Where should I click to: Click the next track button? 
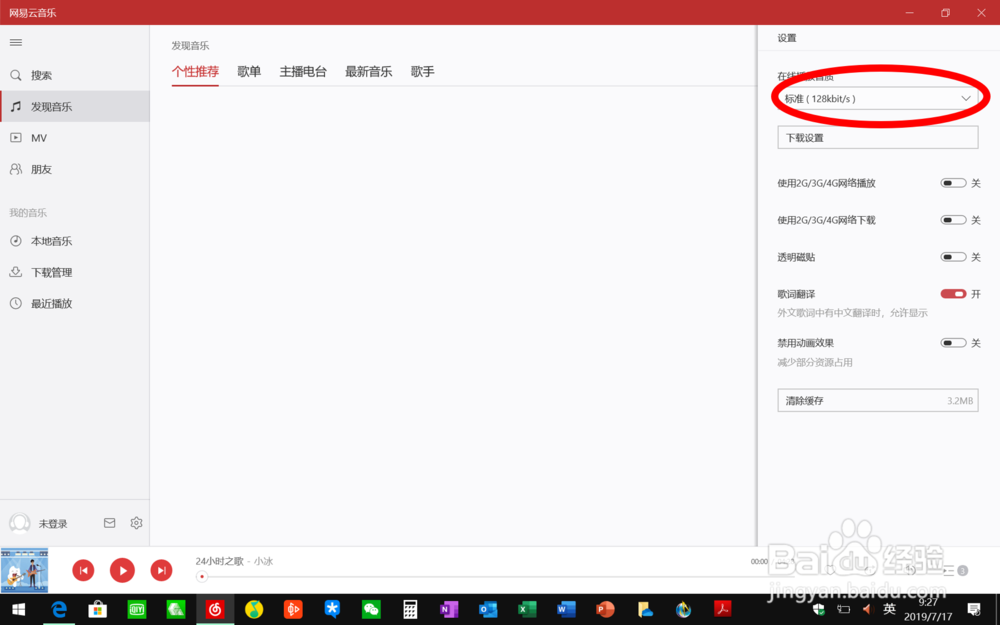(x=161, y=570)
